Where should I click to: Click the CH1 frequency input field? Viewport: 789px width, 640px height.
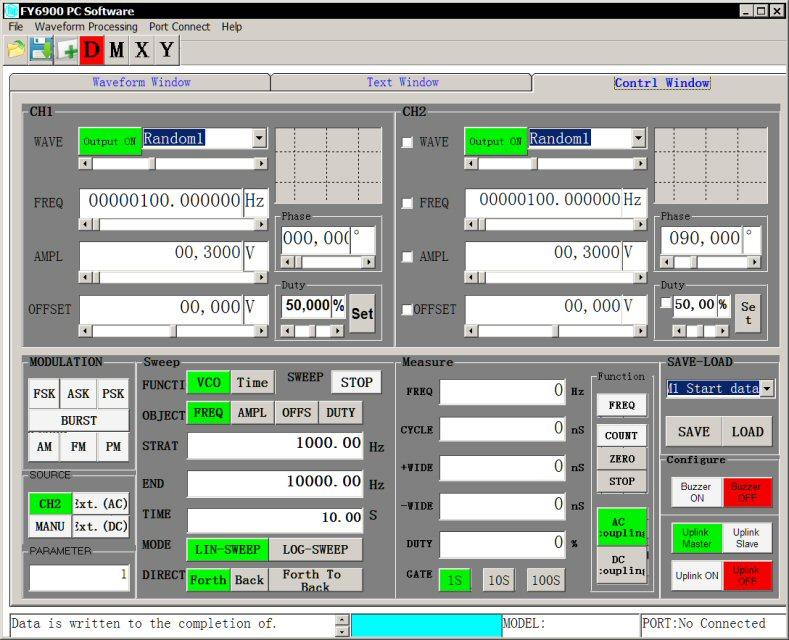coord(161,201)
